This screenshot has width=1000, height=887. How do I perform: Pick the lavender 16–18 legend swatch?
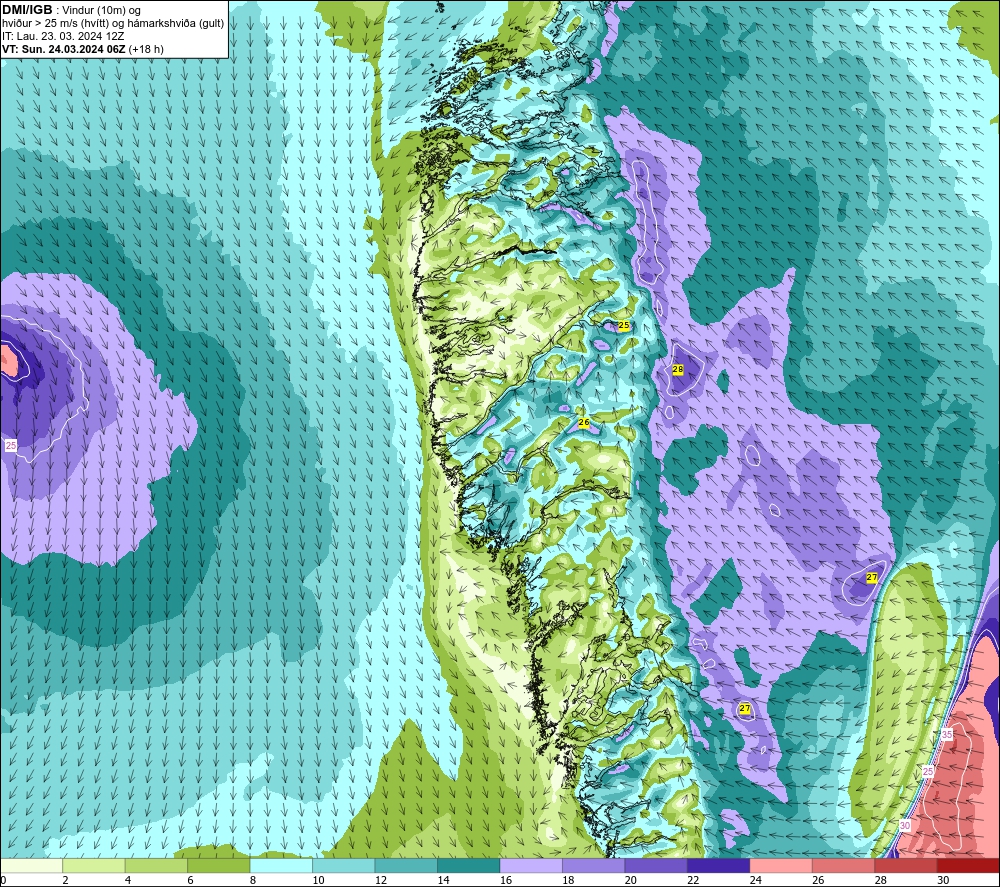531,865
